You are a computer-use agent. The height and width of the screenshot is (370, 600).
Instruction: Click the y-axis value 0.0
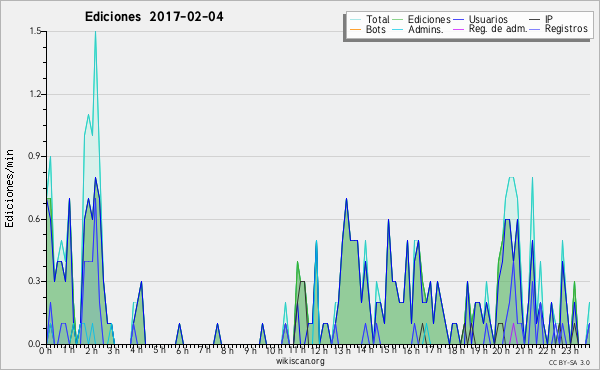tap(35, 344)
